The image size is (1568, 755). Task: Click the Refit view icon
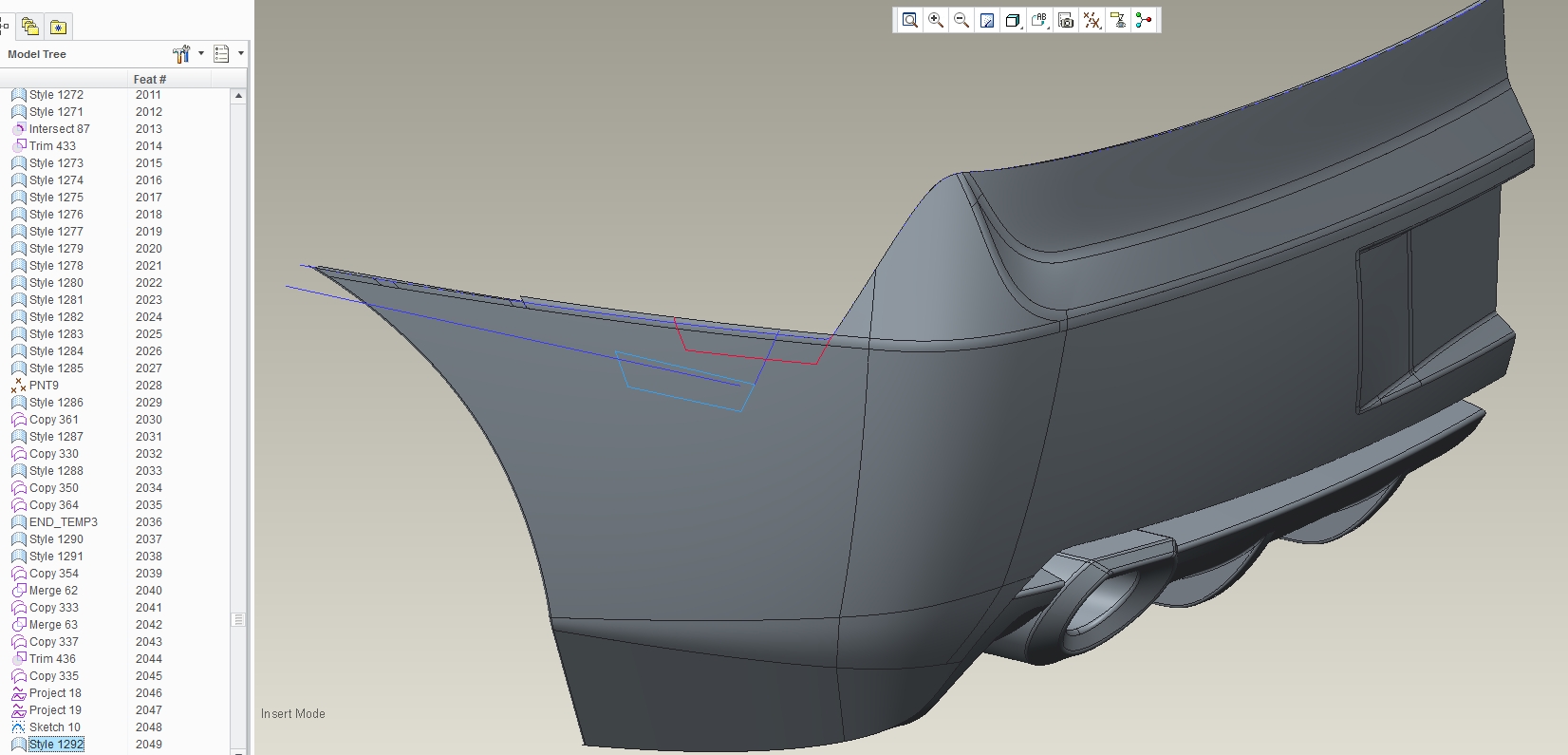point(909,20)
